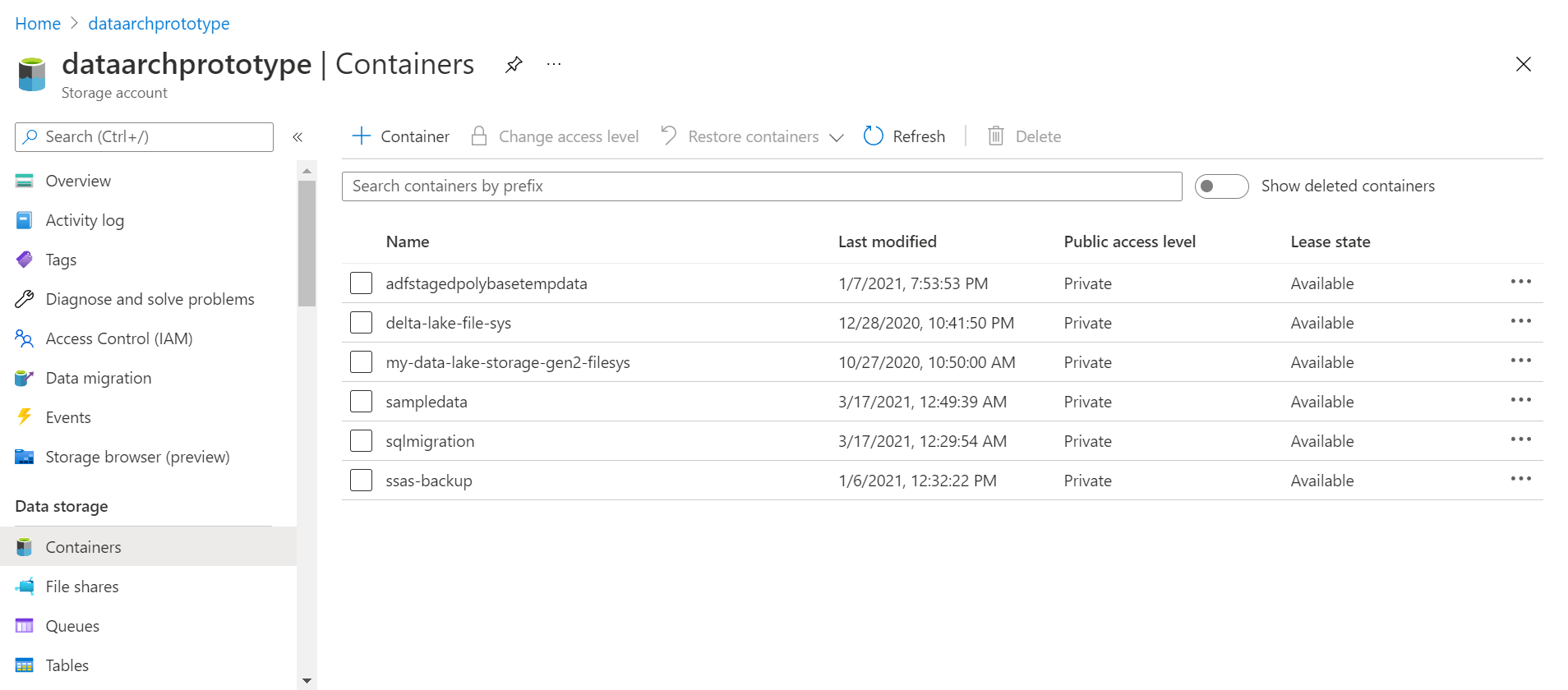This screenshot has width=1568, height=690.
Task: Select the ssas-backup checkbox
Action: coord(361,480)
